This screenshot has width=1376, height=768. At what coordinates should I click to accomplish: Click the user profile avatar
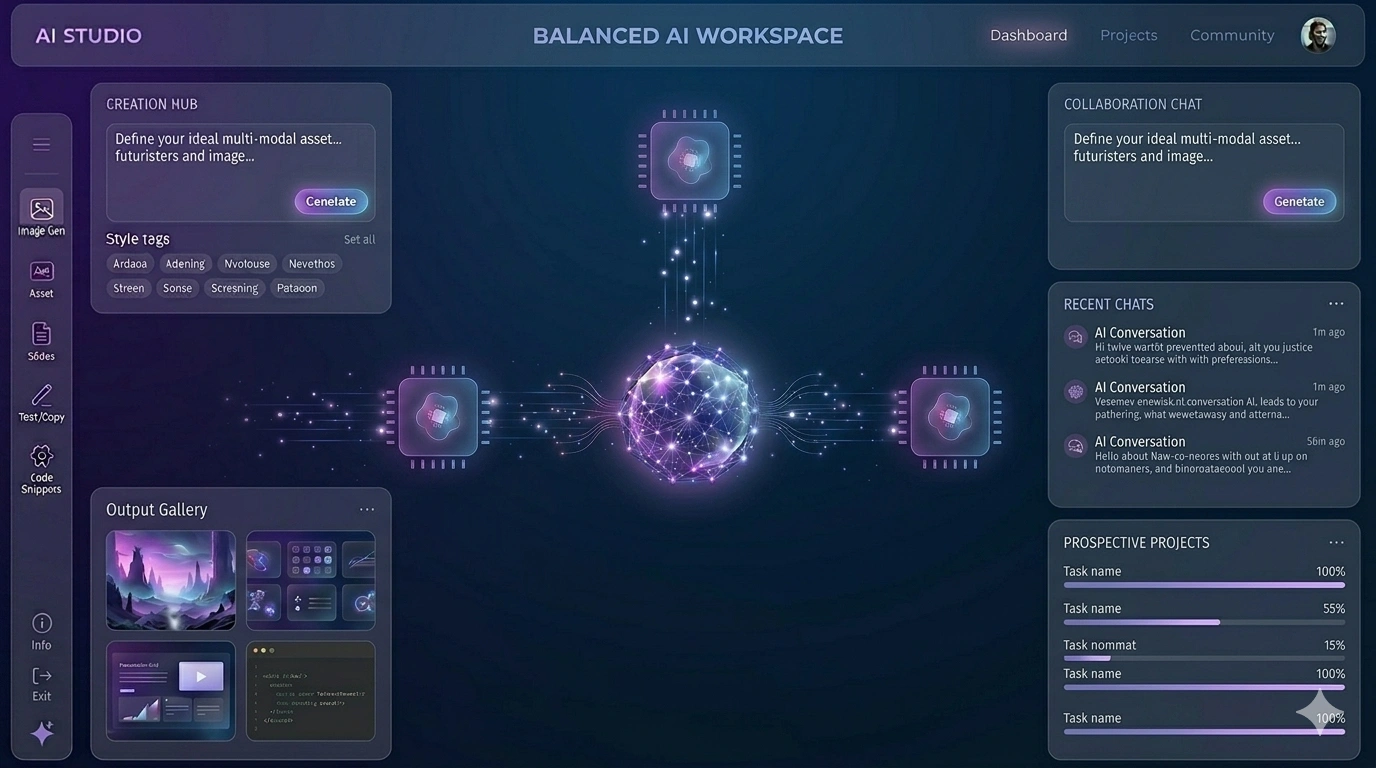click(x=1318, y=36)
